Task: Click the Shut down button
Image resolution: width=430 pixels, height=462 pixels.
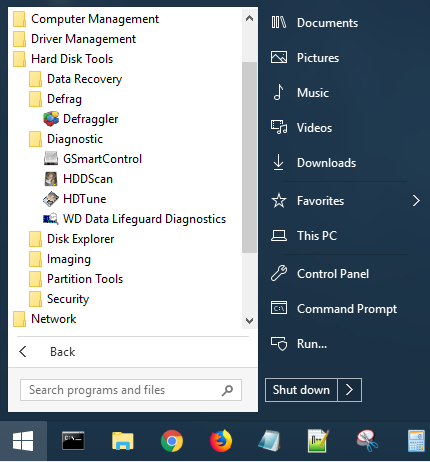Action: pos(301,390)
